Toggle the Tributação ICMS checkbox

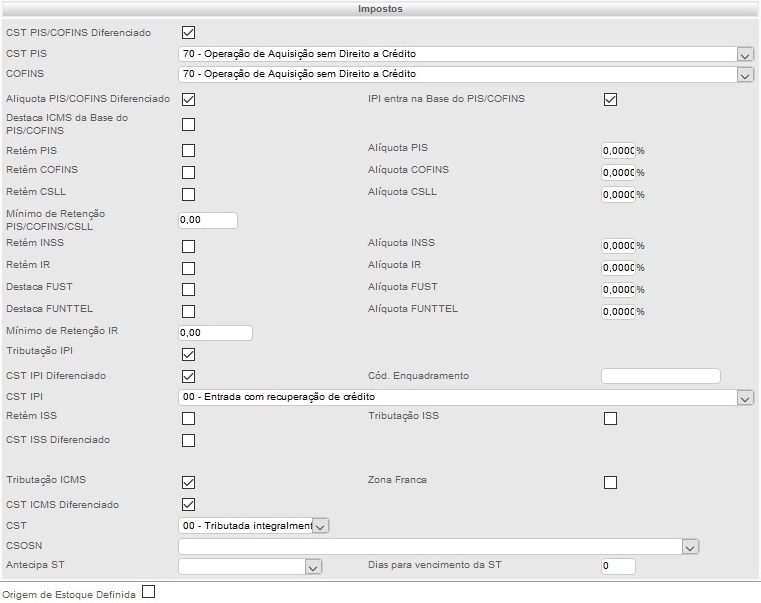tap(188, 482)
